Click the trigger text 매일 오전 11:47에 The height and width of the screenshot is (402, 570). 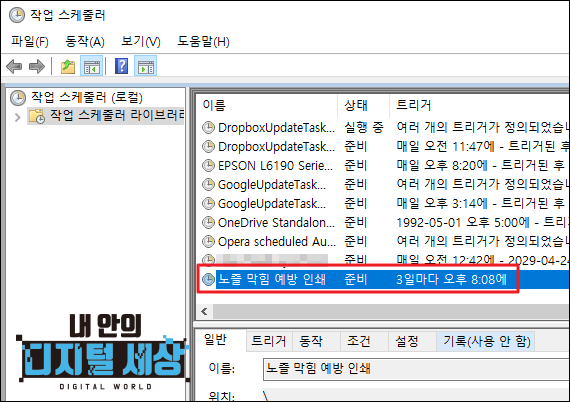point(445,146)
